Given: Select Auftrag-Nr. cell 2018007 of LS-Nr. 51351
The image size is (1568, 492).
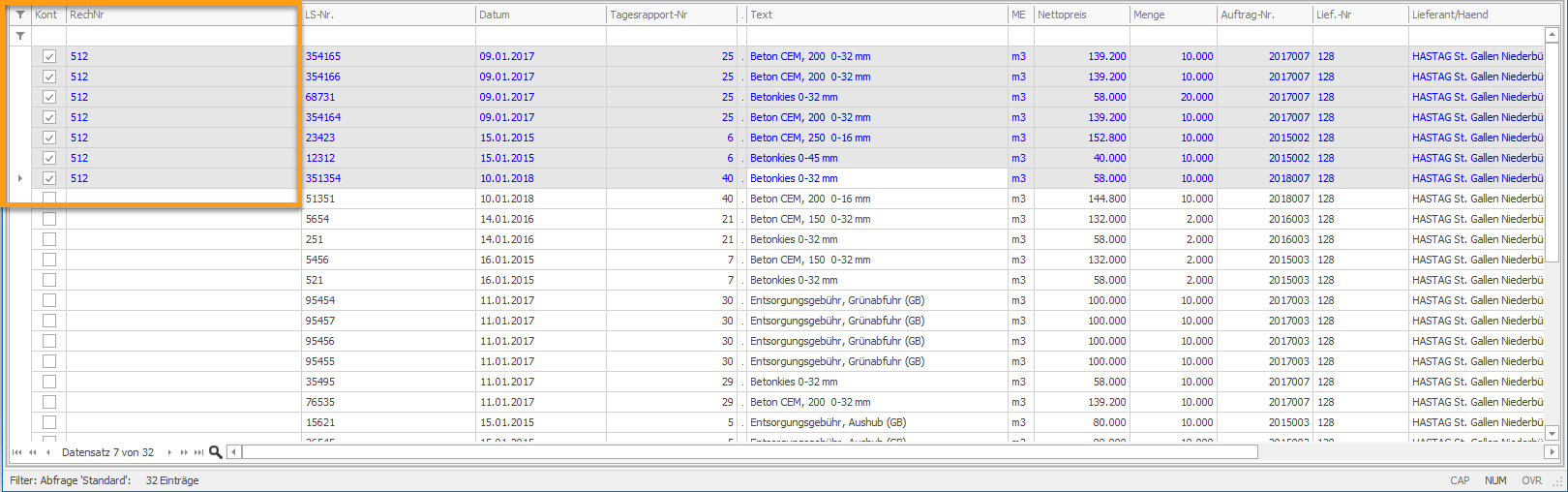Looking at the screenshot, I should pyautogui.click(x=1264, y=199).
